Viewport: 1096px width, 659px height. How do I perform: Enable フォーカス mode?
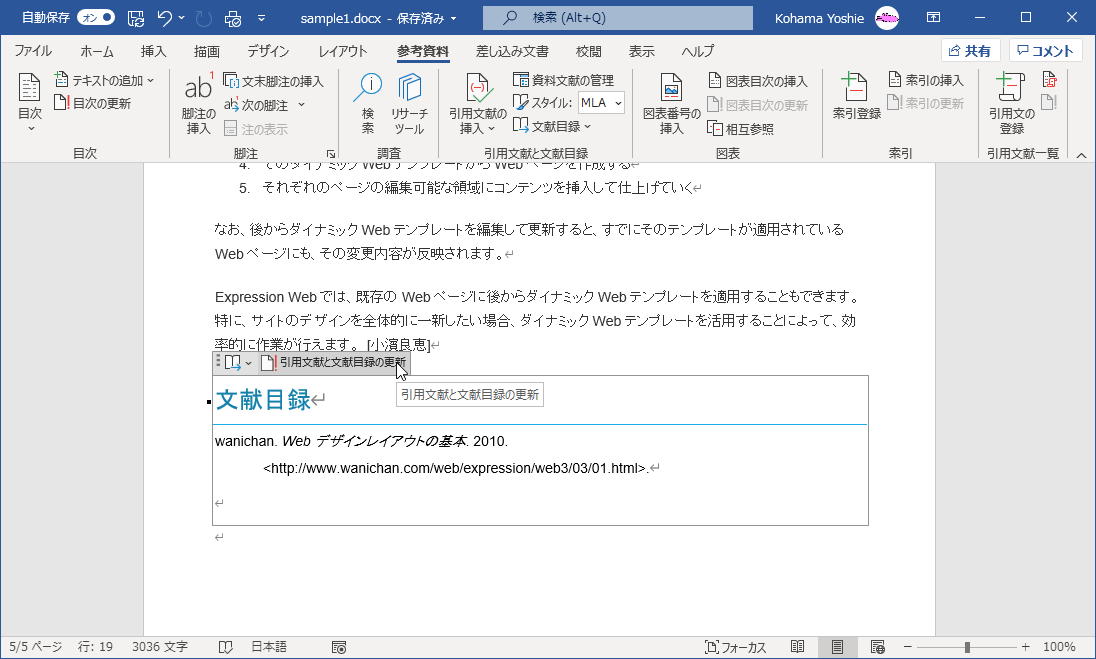[x=736, y=647]
